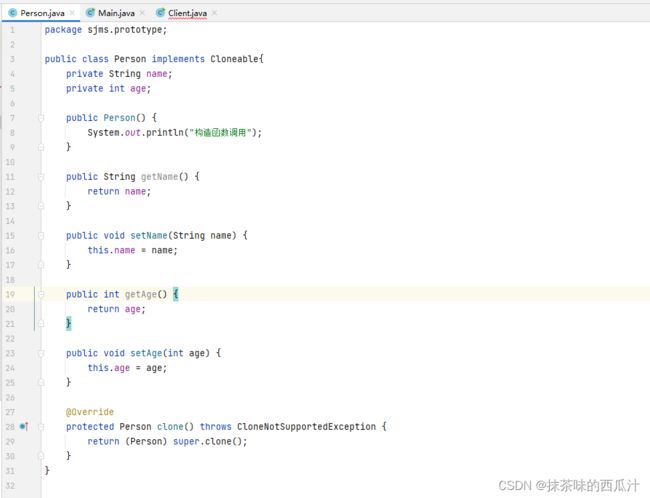Click line number 3 in the gutter
Viewport: 650px width, 498px height.
[x=12, y=59]
